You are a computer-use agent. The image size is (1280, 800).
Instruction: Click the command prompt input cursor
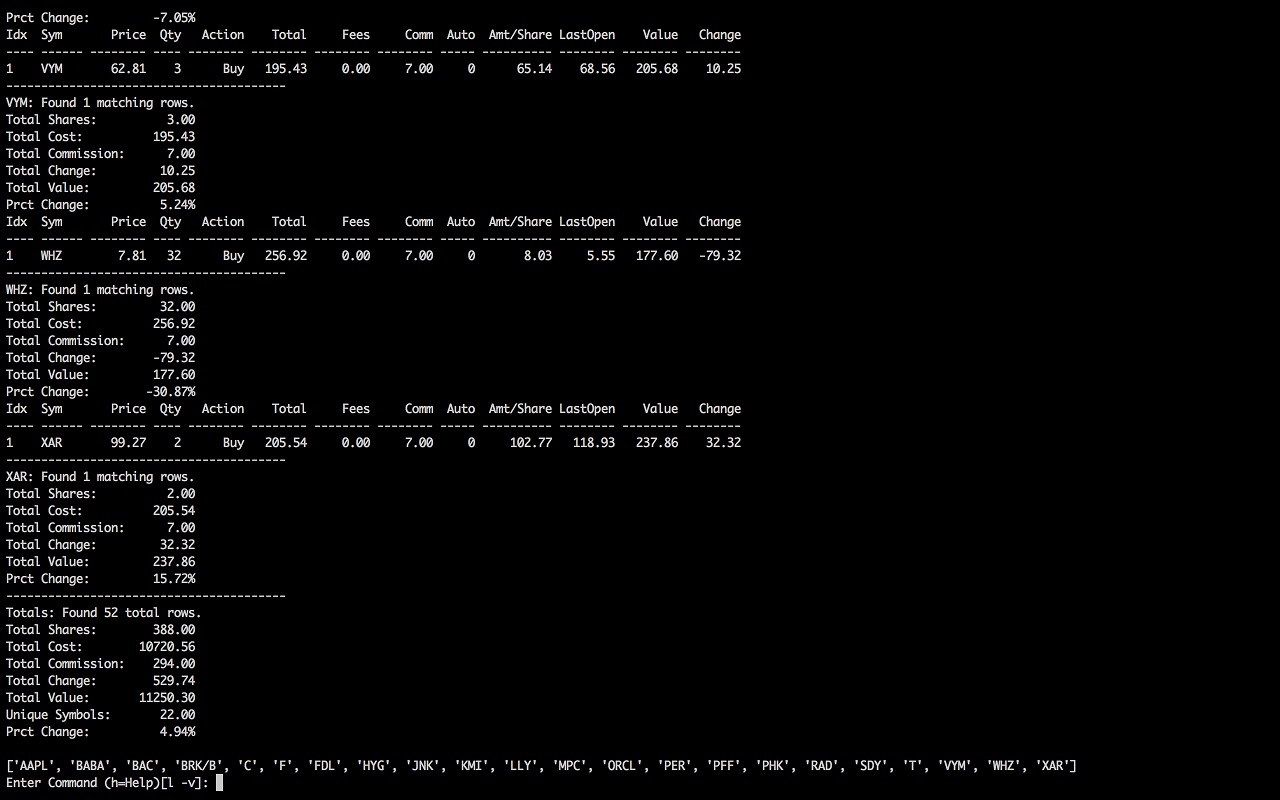point(219,783)
